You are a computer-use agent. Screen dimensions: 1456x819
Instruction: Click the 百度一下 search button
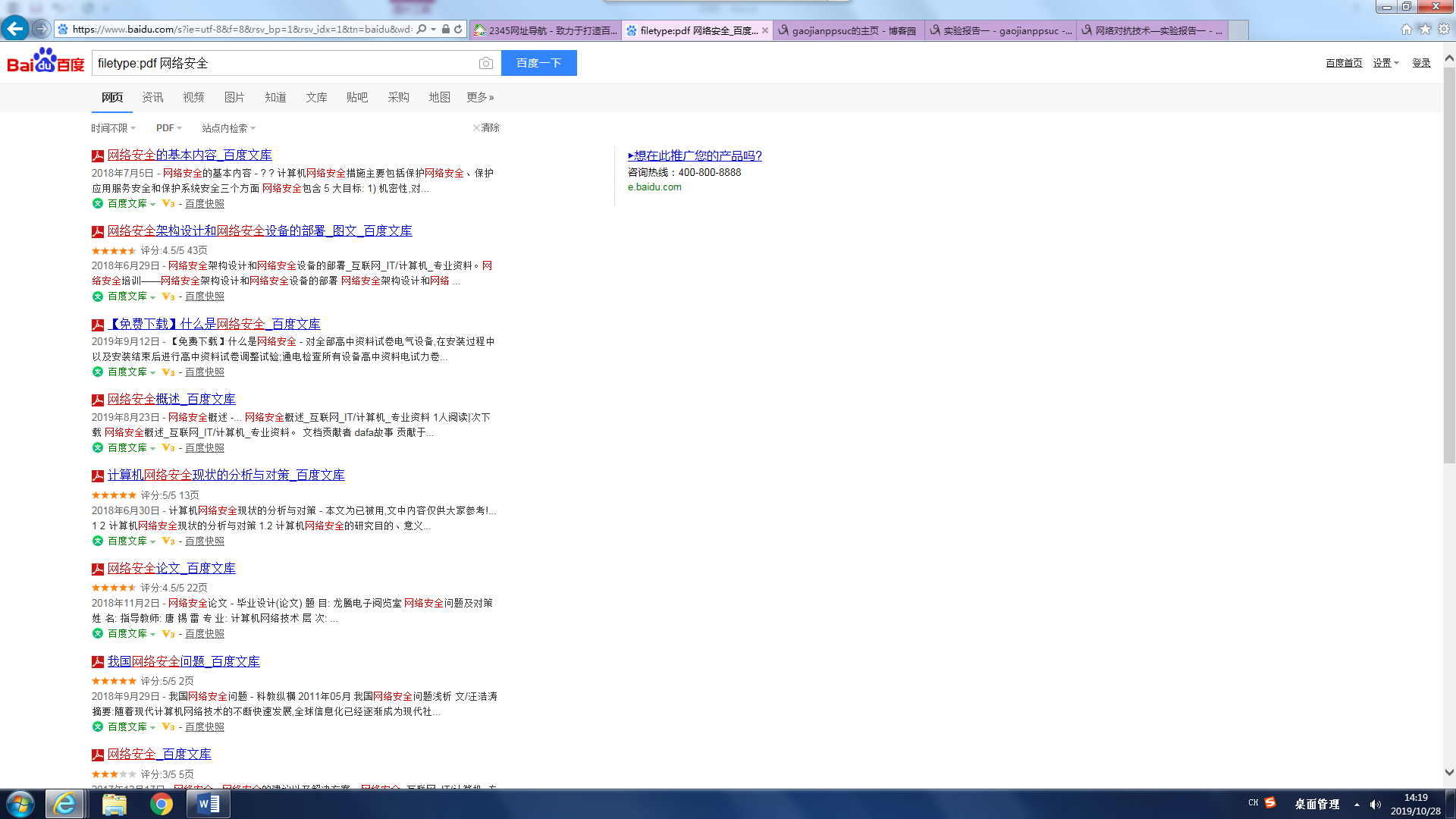click(538, 63)
